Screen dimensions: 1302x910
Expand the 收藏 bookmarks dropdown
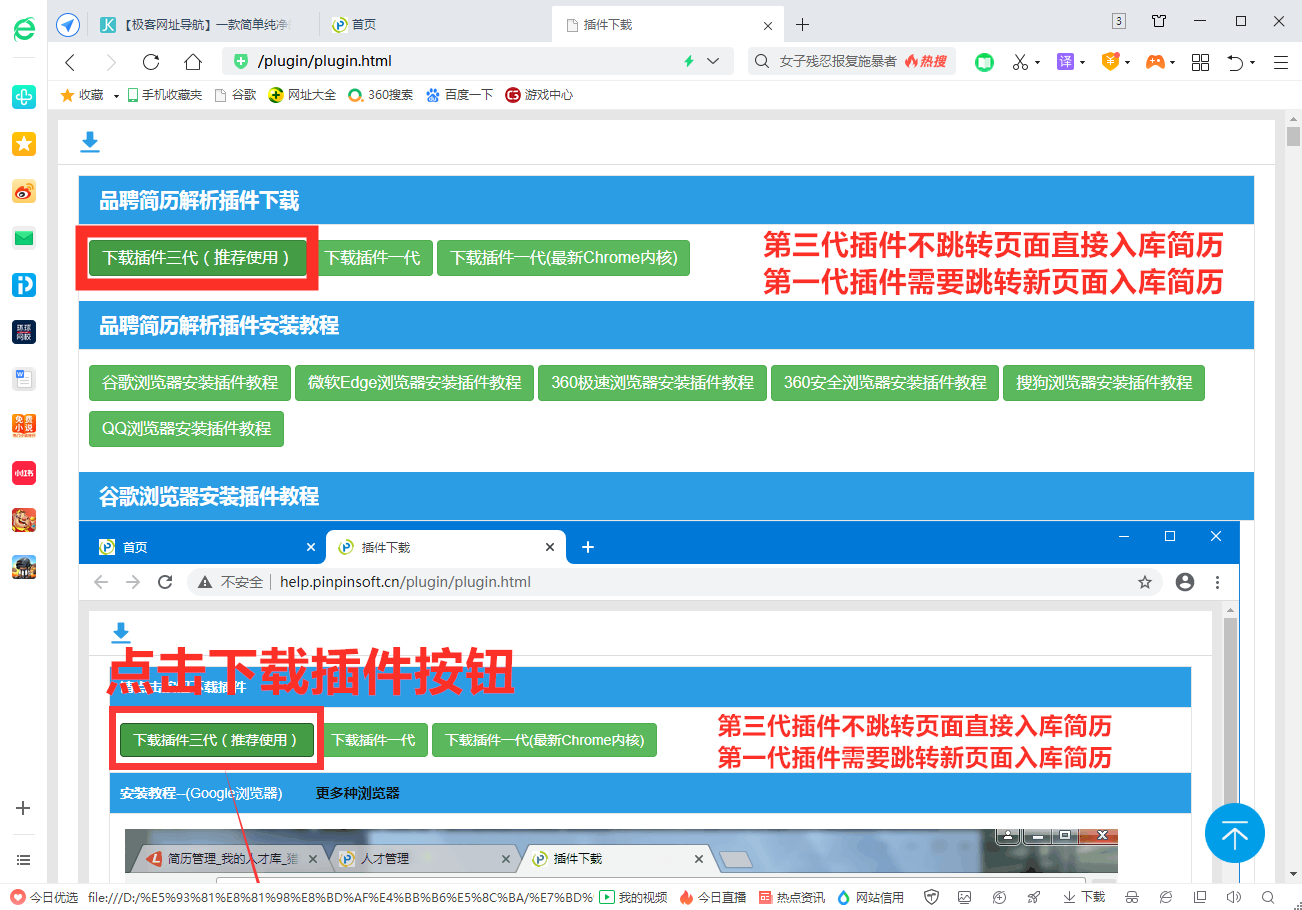pos(117,94)
